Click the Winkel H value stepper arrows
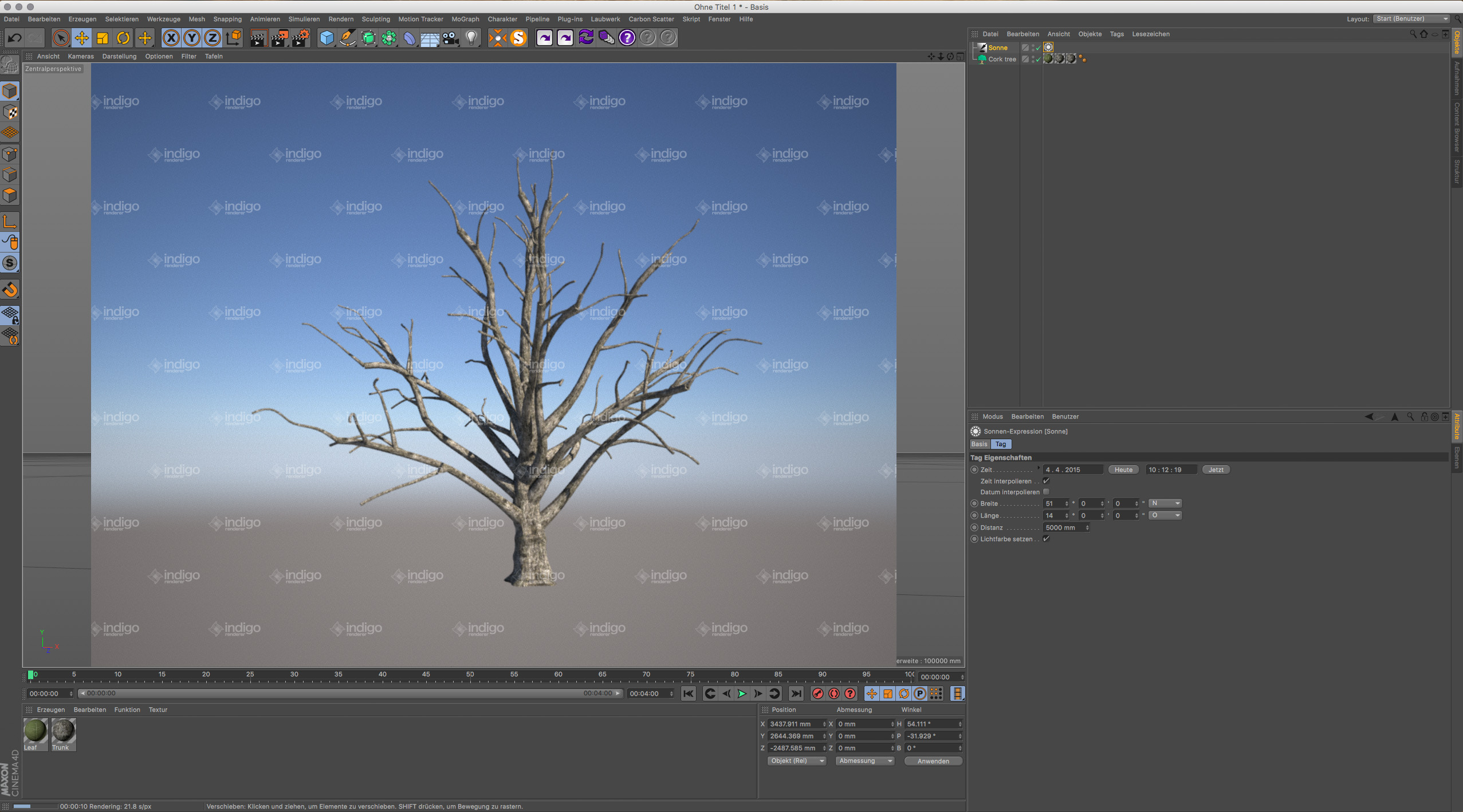 pyautogui.click(x=960, y=724)
